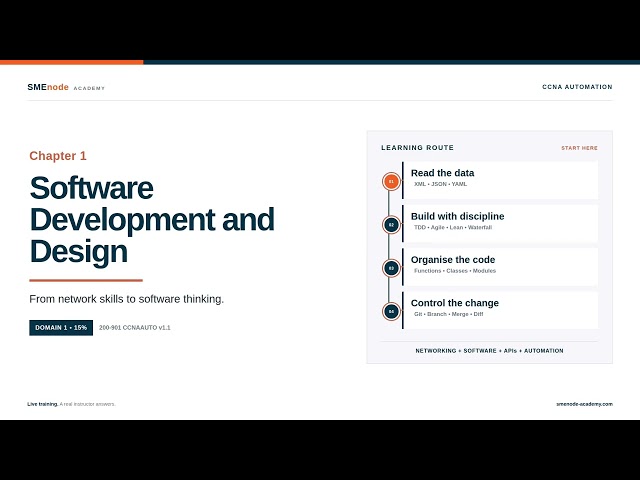The height and width of the screenshot is (480, 640).
Task: Select the Control the change heading
Action: [x=455, y=303]
